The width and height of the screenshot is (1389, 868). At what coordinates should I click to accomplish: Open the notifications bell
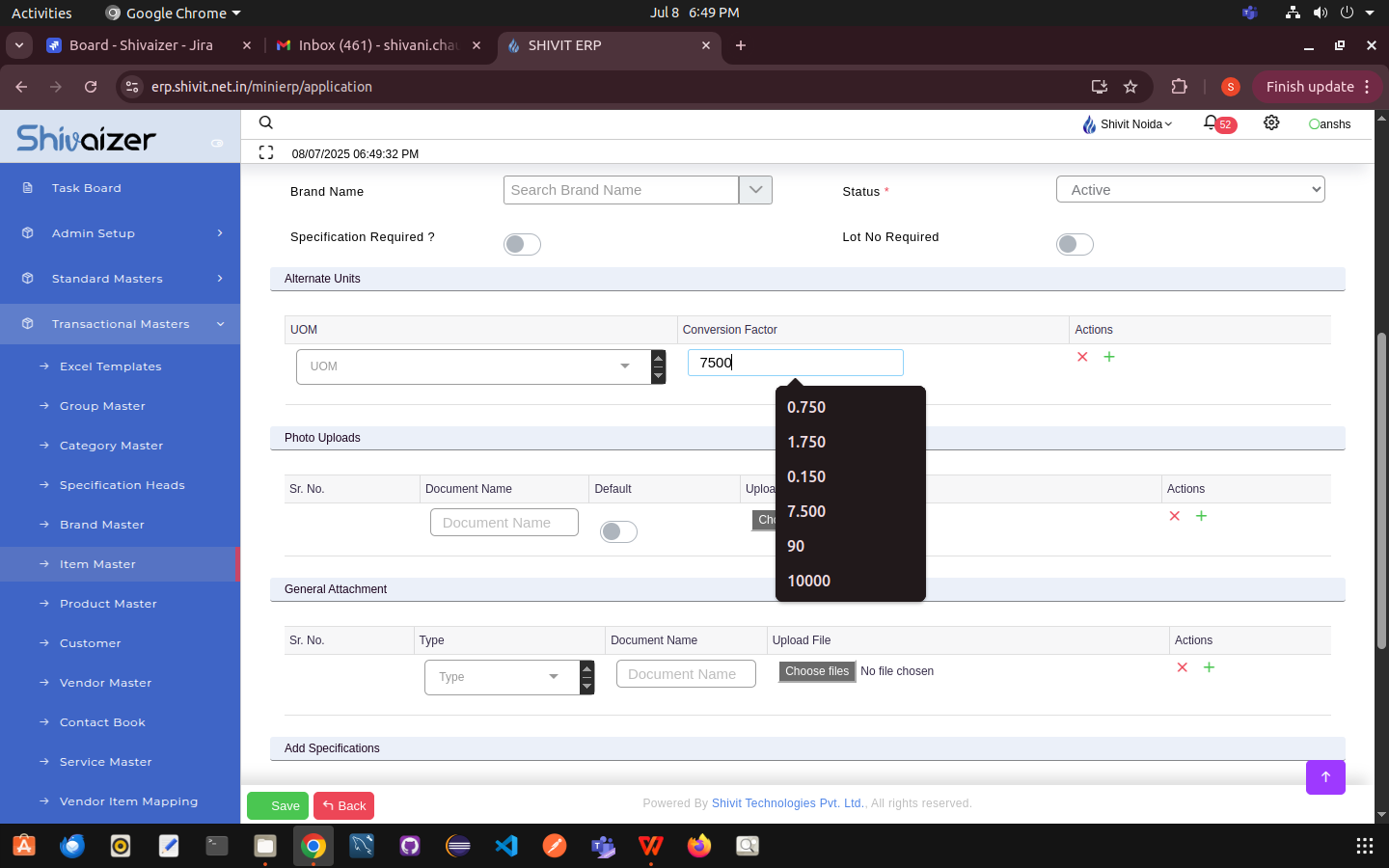click(x=1211, y=122)
